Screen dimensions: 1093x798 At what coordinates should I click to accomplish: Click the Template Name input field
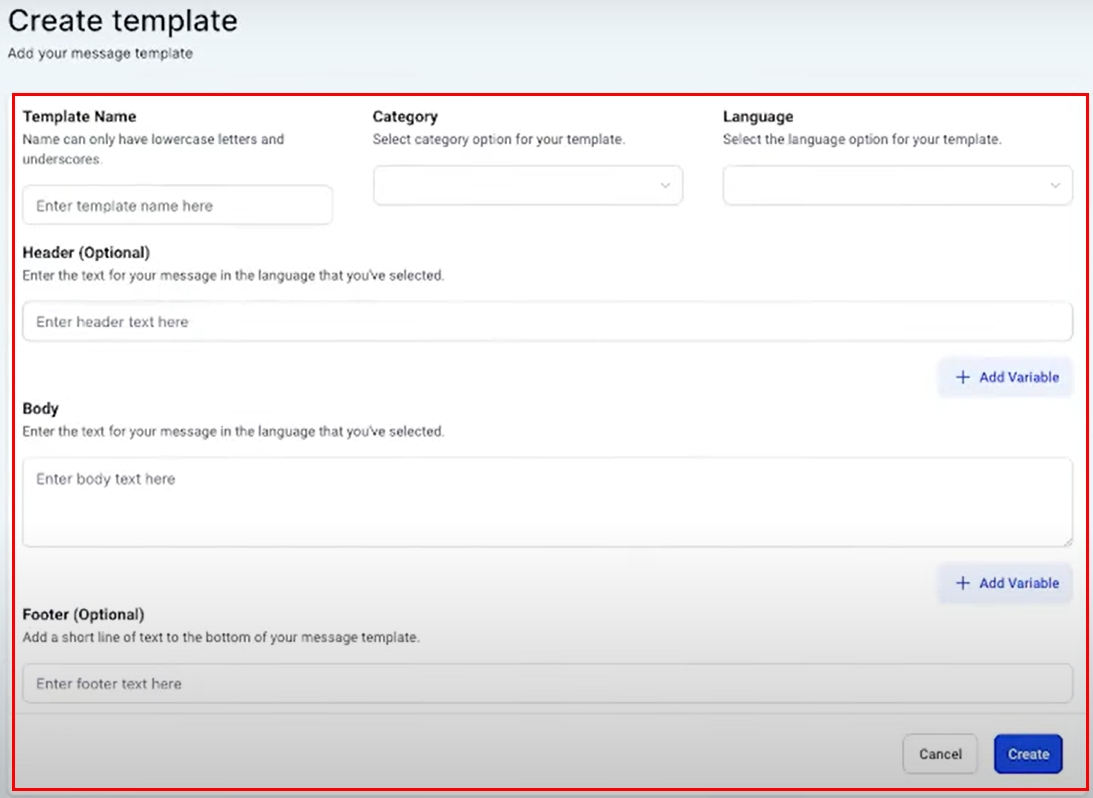click(177, 206)
